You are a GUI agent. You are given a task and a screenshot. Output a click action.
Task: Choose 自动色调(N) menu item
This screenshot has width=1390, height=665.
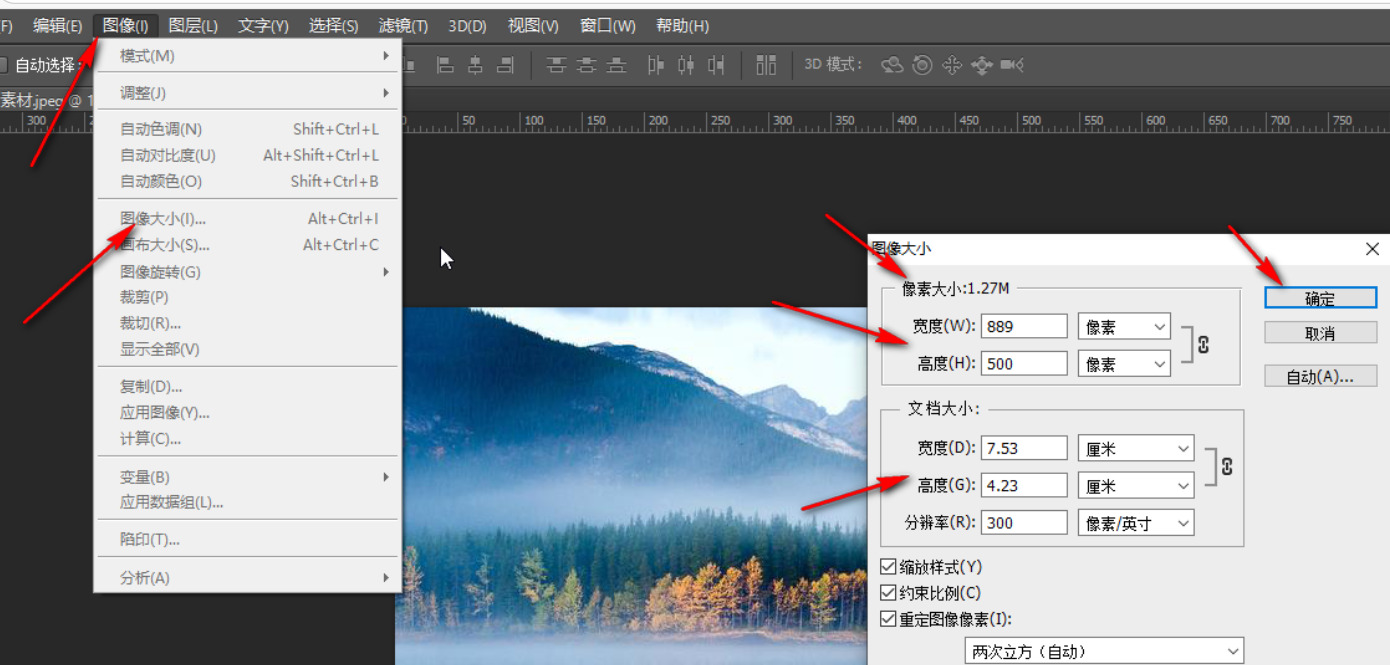pos(247,129)
